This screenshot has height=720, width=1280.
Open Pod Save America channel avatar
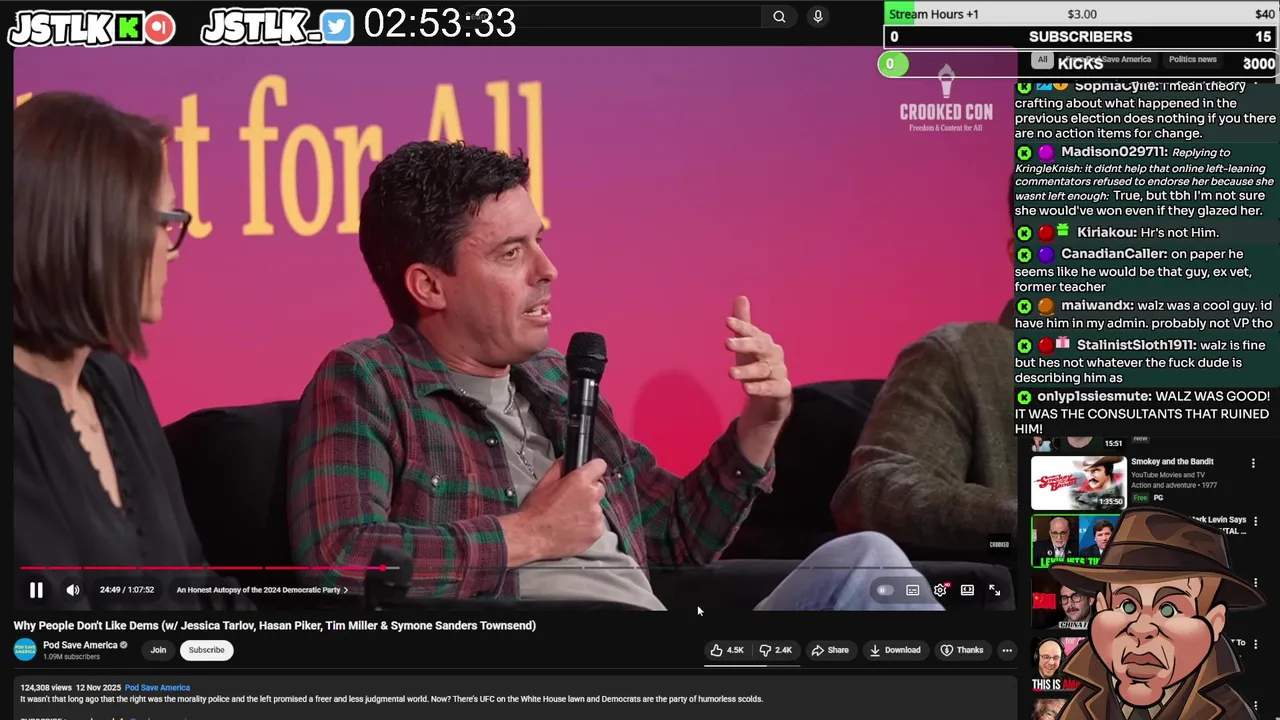click(x=25, y=650)
